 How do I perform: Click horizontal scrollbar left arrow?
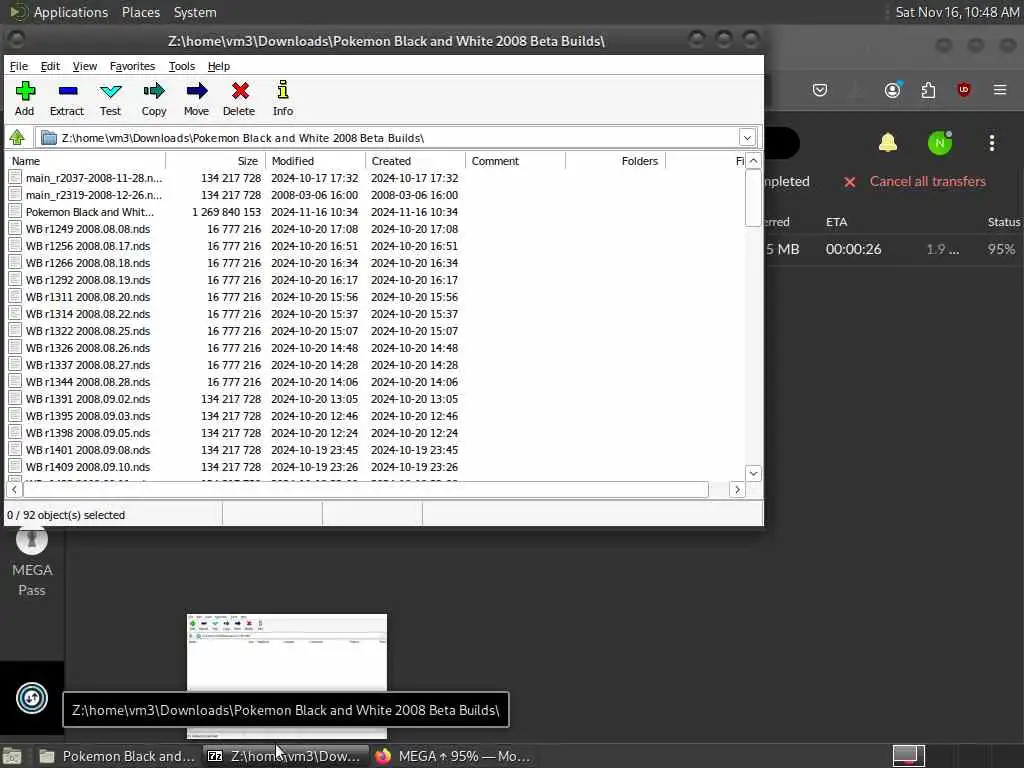click(x=14, y=489)
